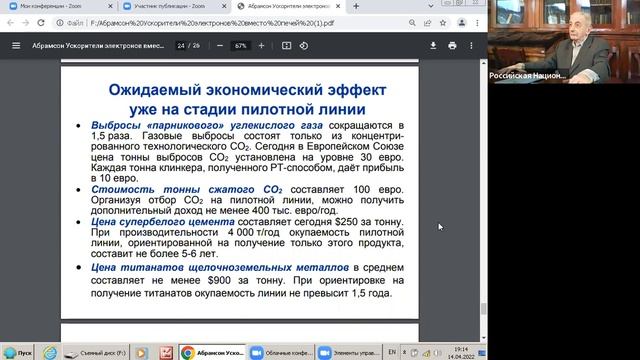Go back in the browser
This screenshot has width=640, height=360.
pos(11,23)
